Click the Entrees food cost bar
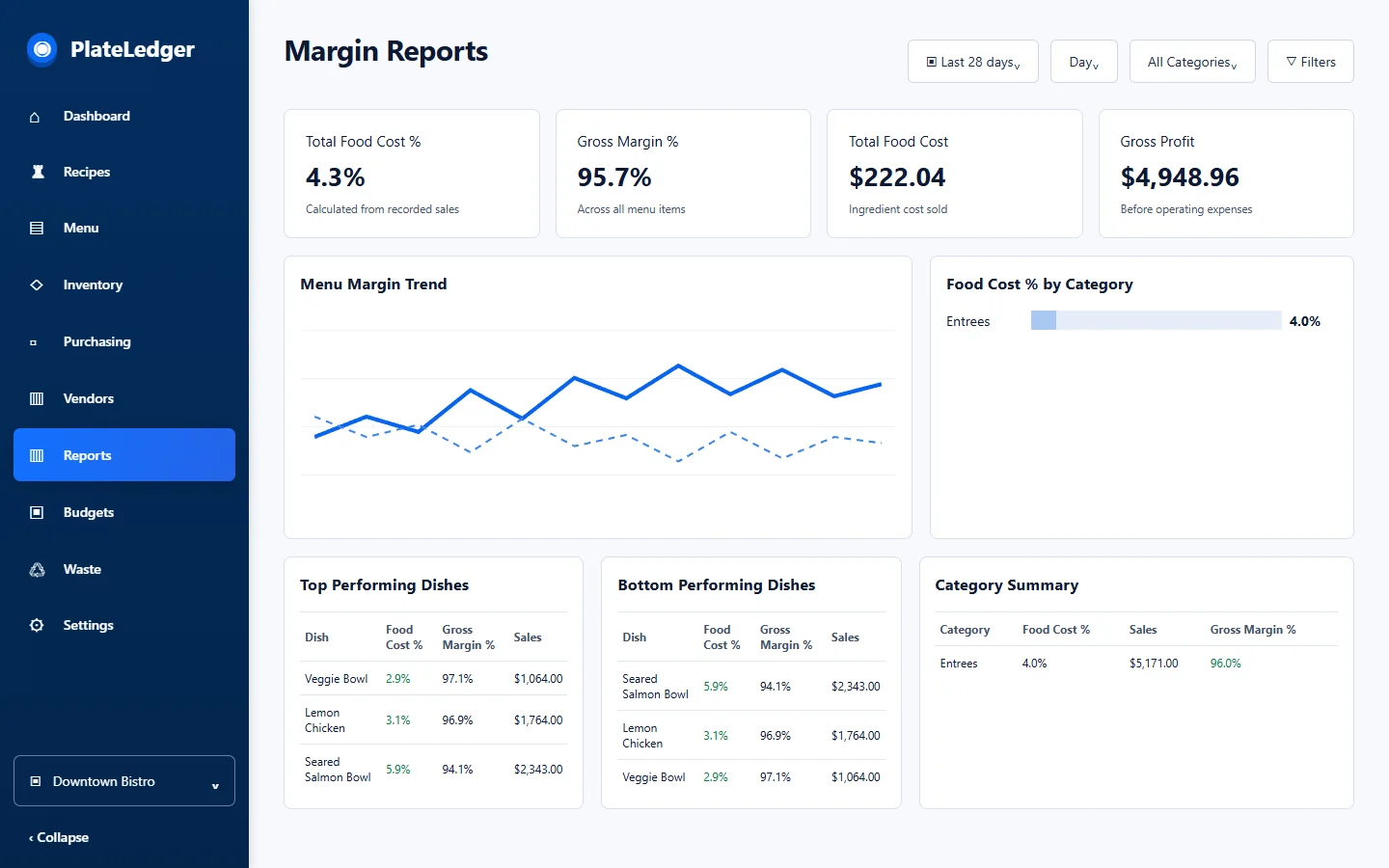Image resolution: width=1389 pixels, height=868 pixels. pyautogui.click(x=1156, y=321)
